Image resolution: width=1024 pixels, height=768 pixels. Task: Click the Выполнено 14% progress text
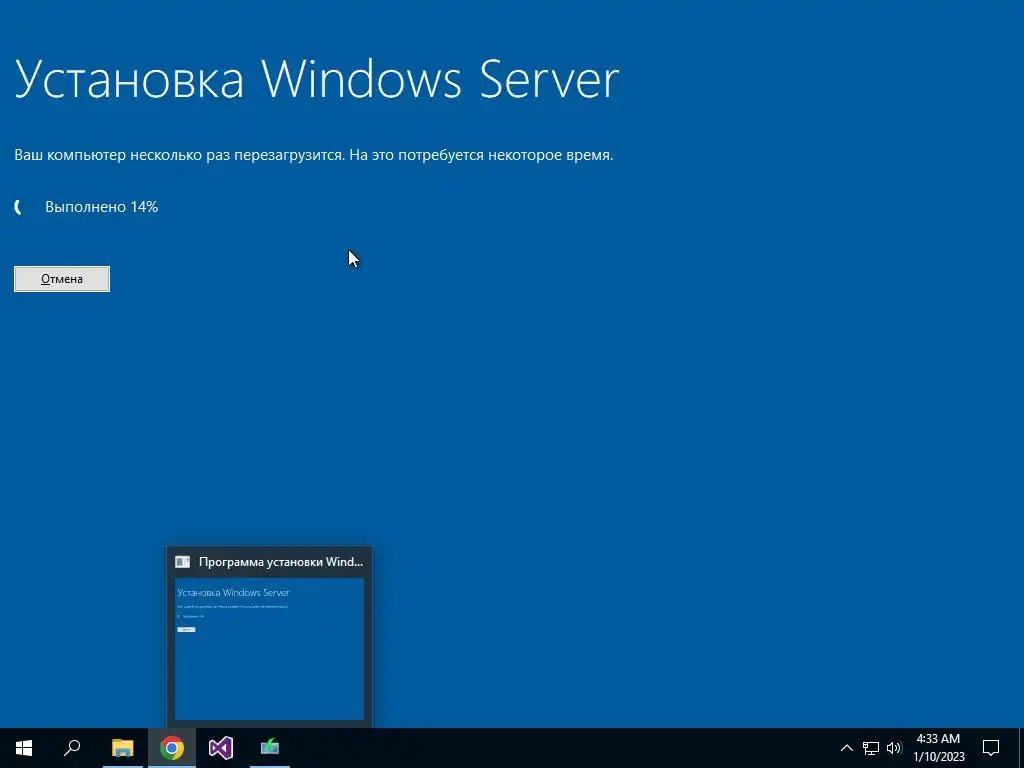[x=102, y=207]
